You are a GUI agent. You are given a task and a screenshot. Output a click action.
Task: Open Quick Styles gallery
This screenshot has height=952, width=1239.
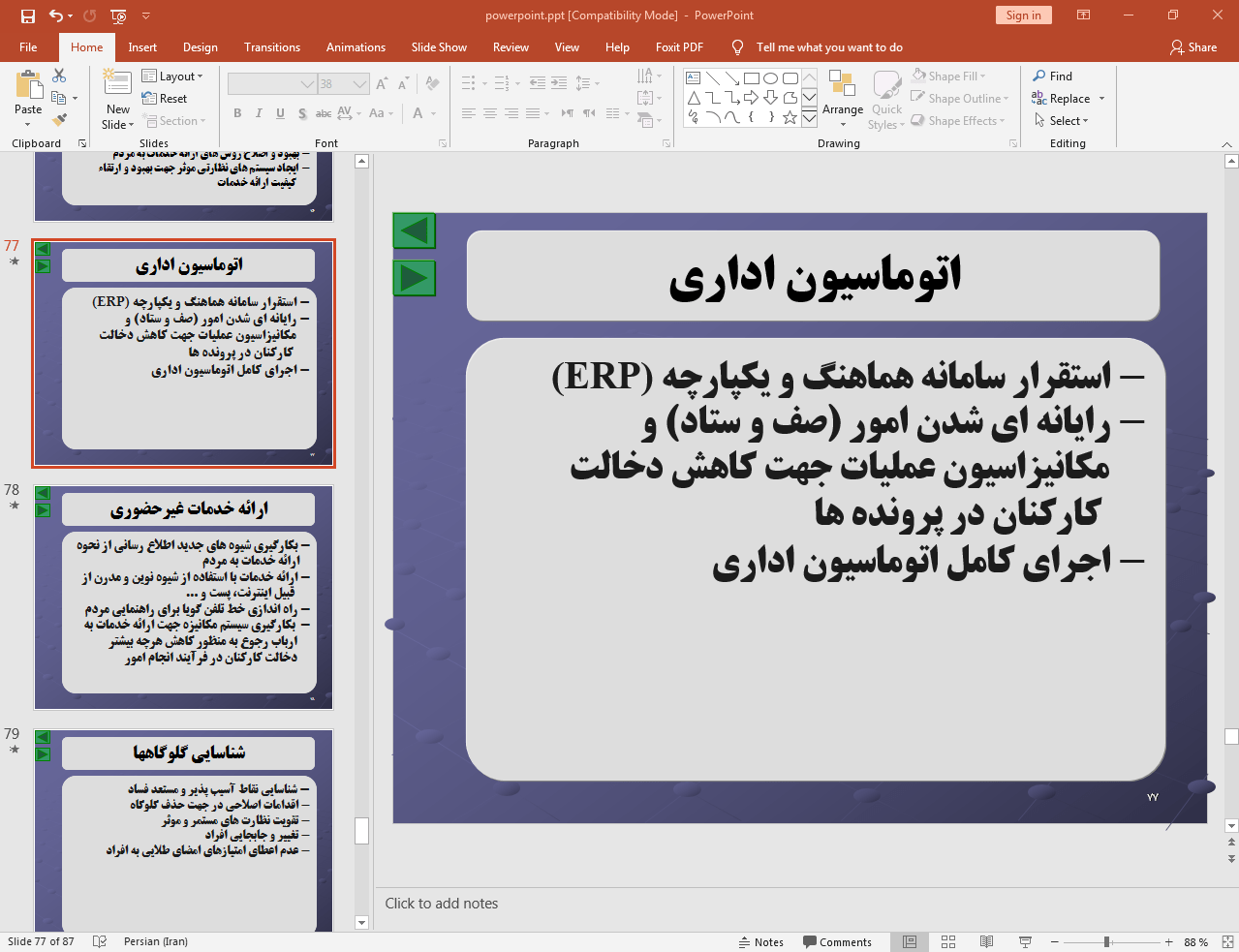[x=885, y=100]
